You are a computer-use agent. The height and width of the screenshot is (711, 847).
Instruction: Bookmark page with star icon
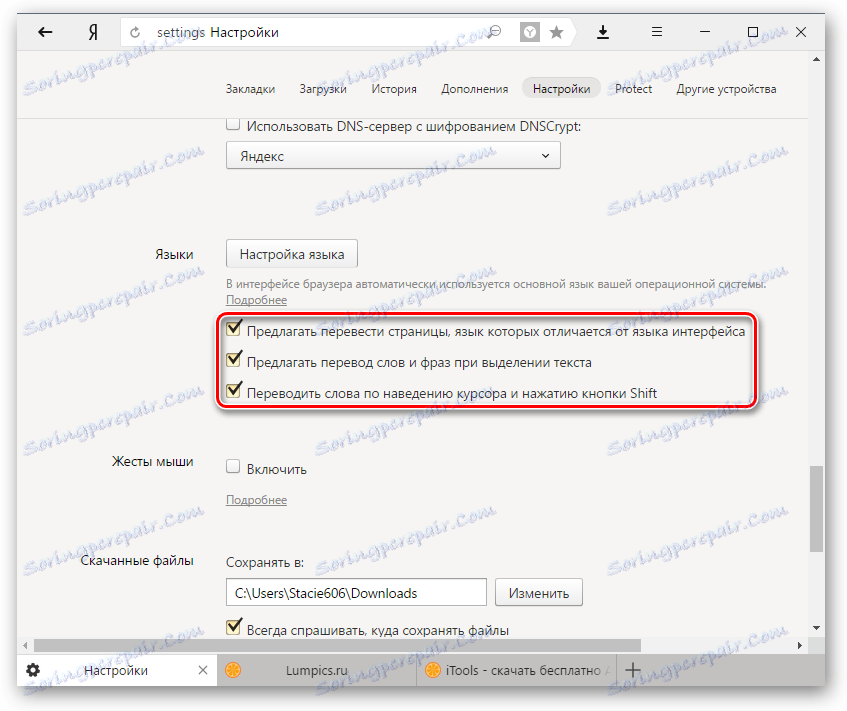(556, 32)
